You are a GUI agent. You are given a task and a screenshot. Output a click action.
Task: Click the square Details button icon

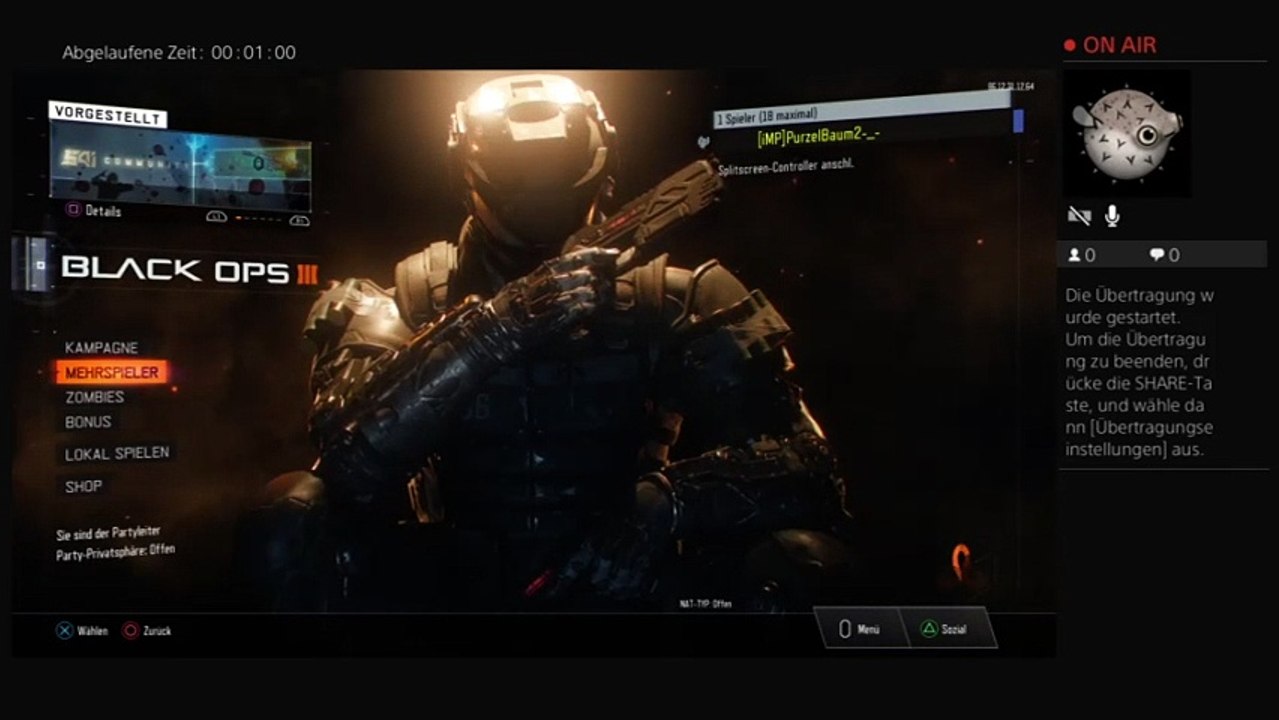click(73, 211)
